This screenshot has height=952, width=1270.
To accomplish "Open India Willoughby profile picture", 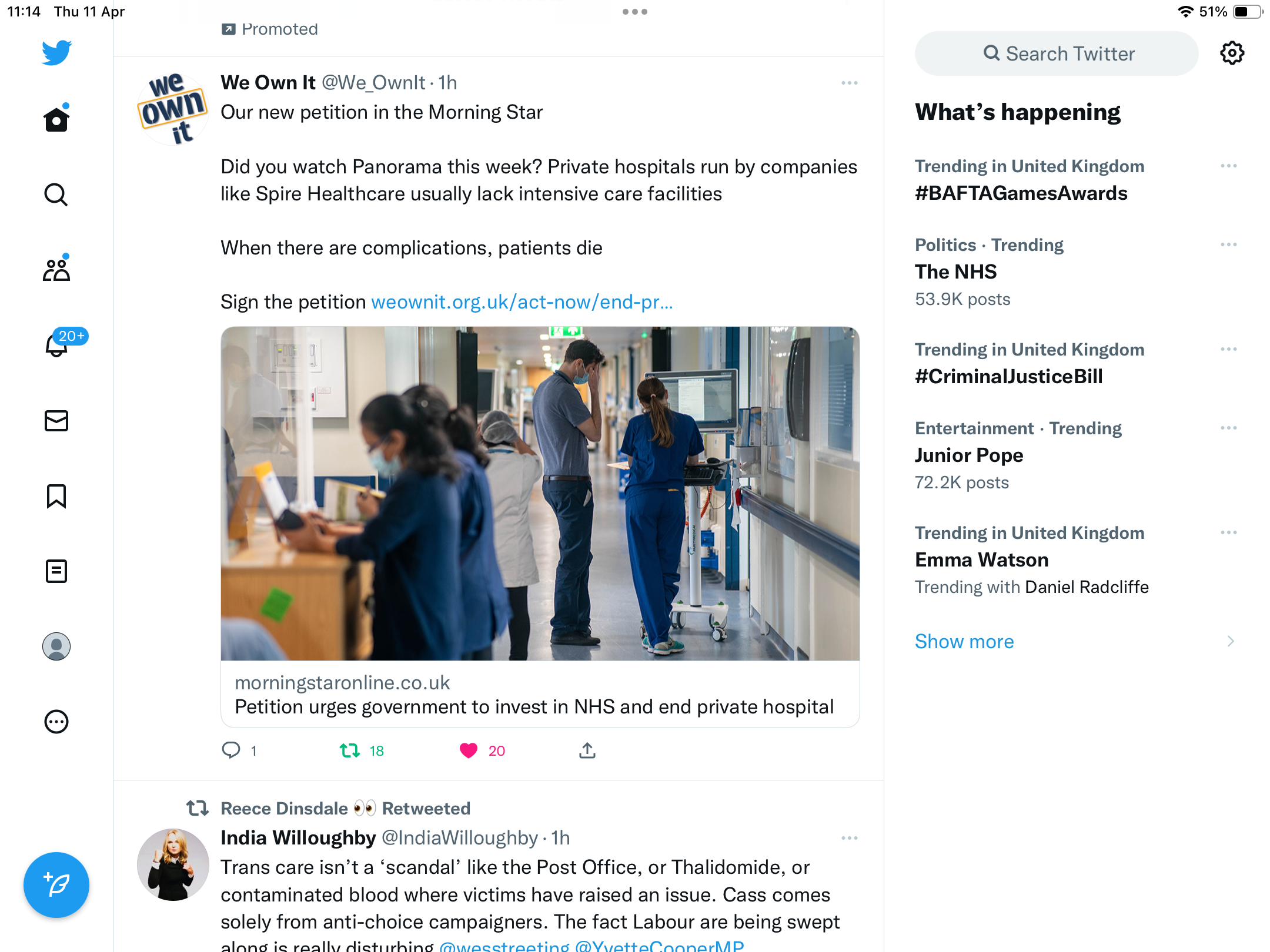I will coord(173,864).
